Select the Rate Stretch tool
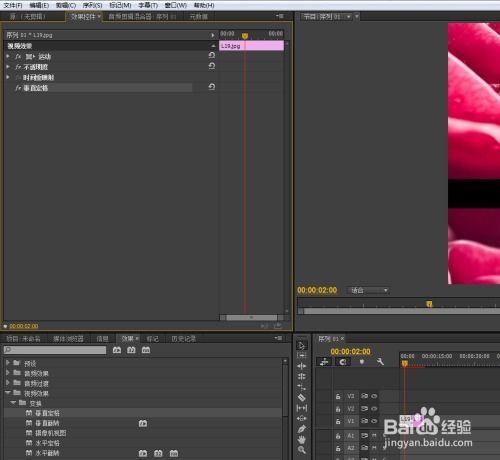Screen dimensions: 500x460 pyautogui.click(x=301, y=387)
